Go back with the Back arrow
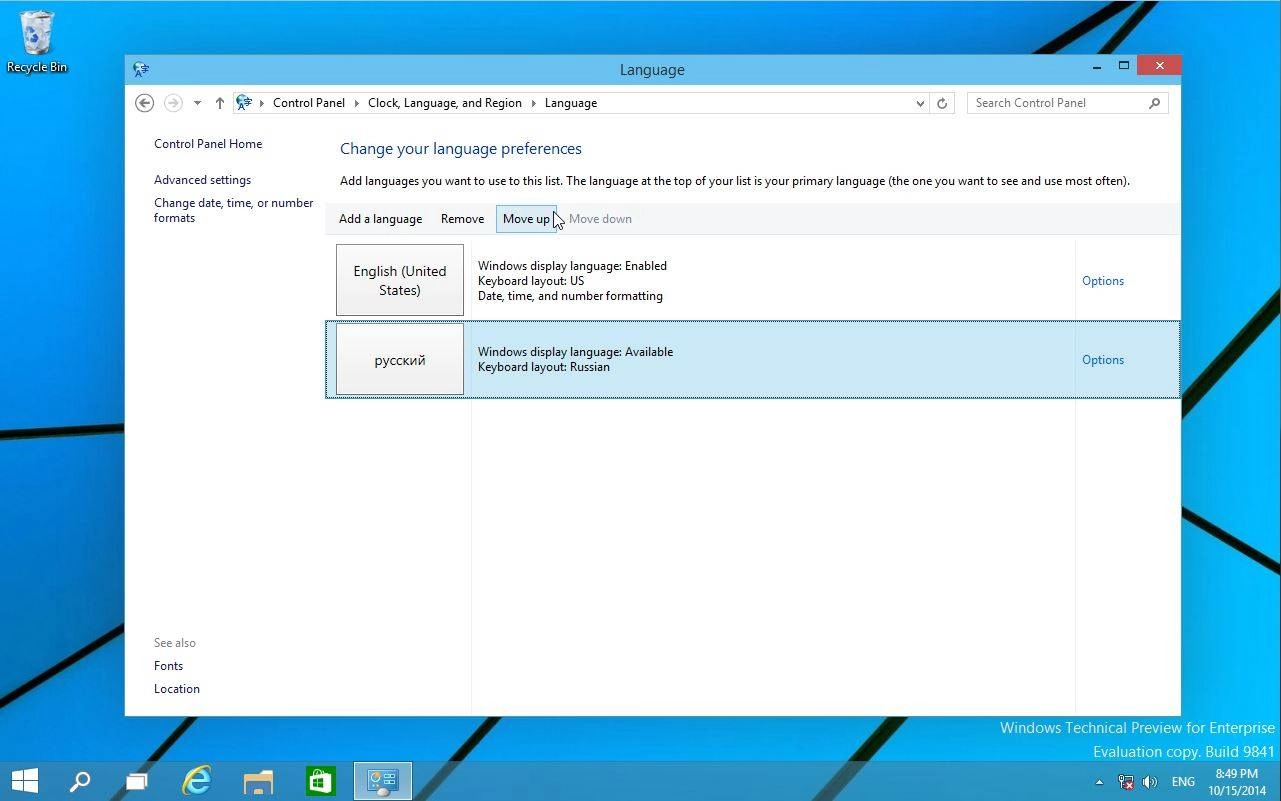Viewport: 1281px width, 801px height. [144, 103]
